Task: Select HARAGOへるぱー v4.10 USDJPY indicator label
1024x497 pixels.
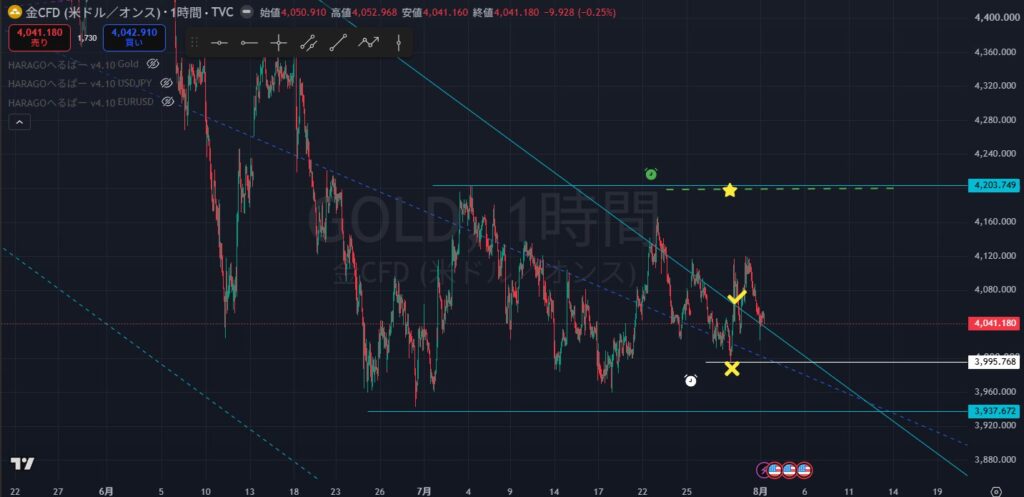Action: [80, 83]
